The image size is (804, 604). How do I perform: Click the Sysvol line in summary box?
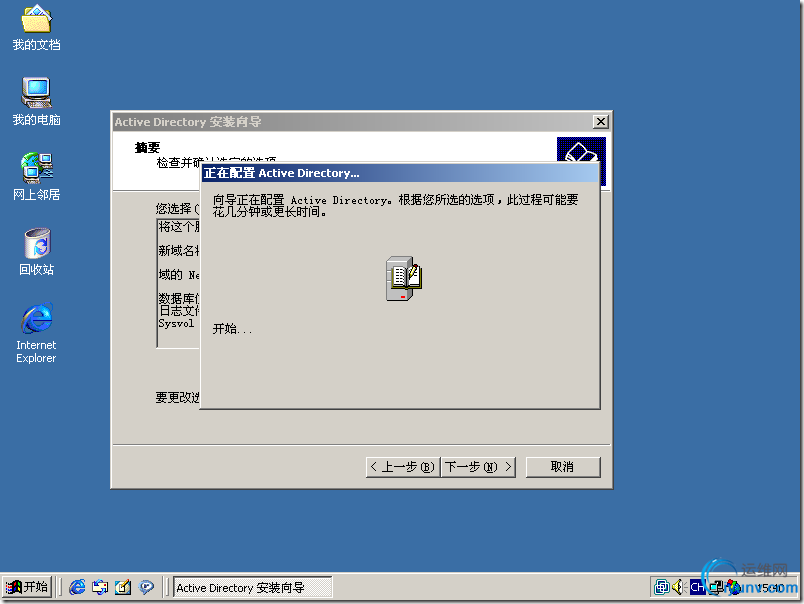point(176,324)
